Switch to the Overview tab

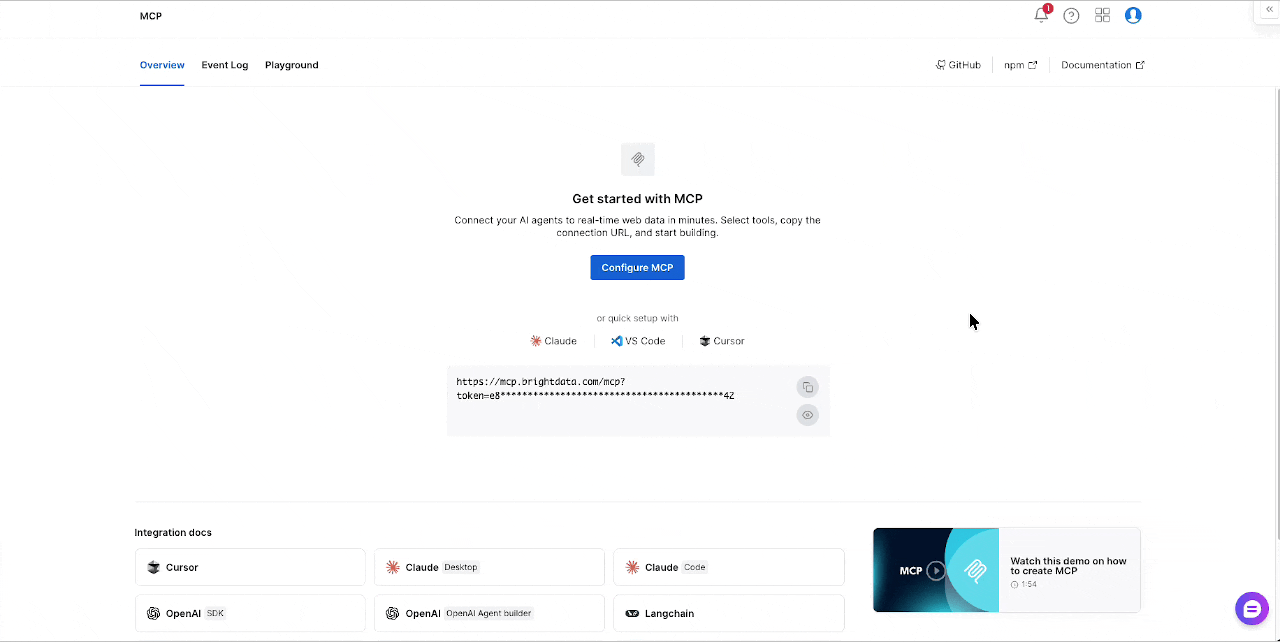(162, 65)
